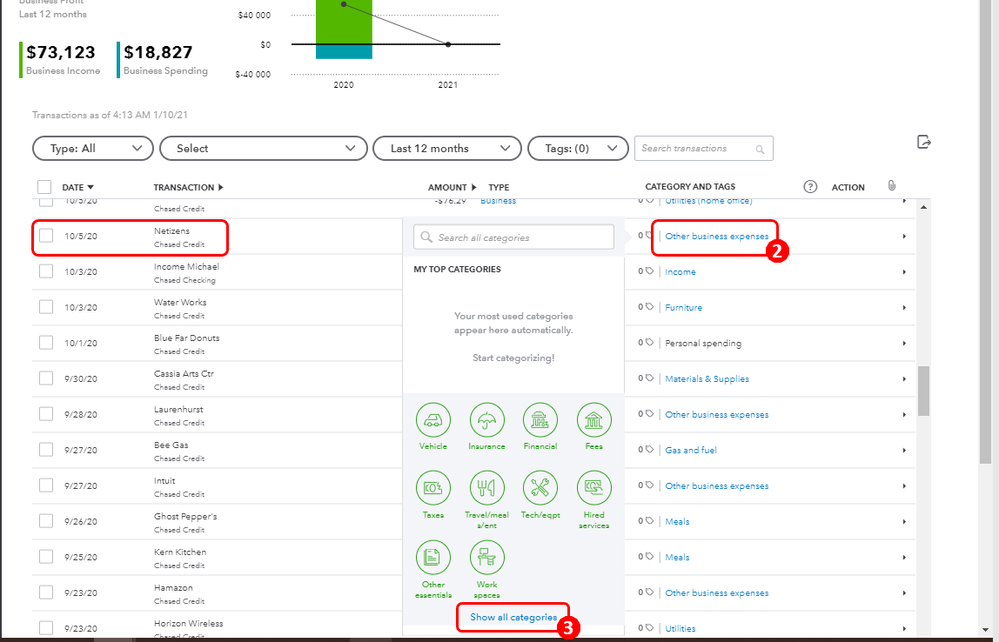Open the help question mark icon
Screen dimensions: 999x642
pyautogui.click(x=810, y=187)
